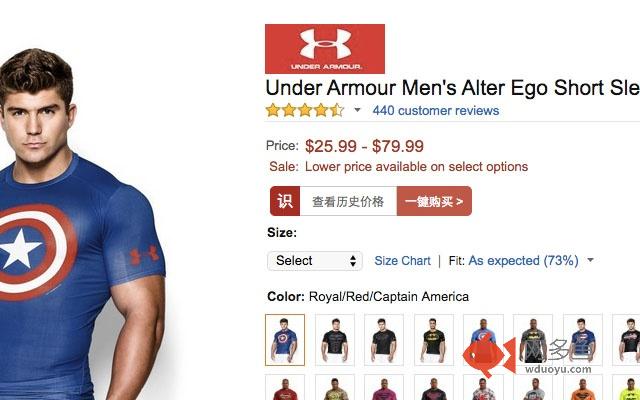Click 查看历史价格 price history button

348,201
